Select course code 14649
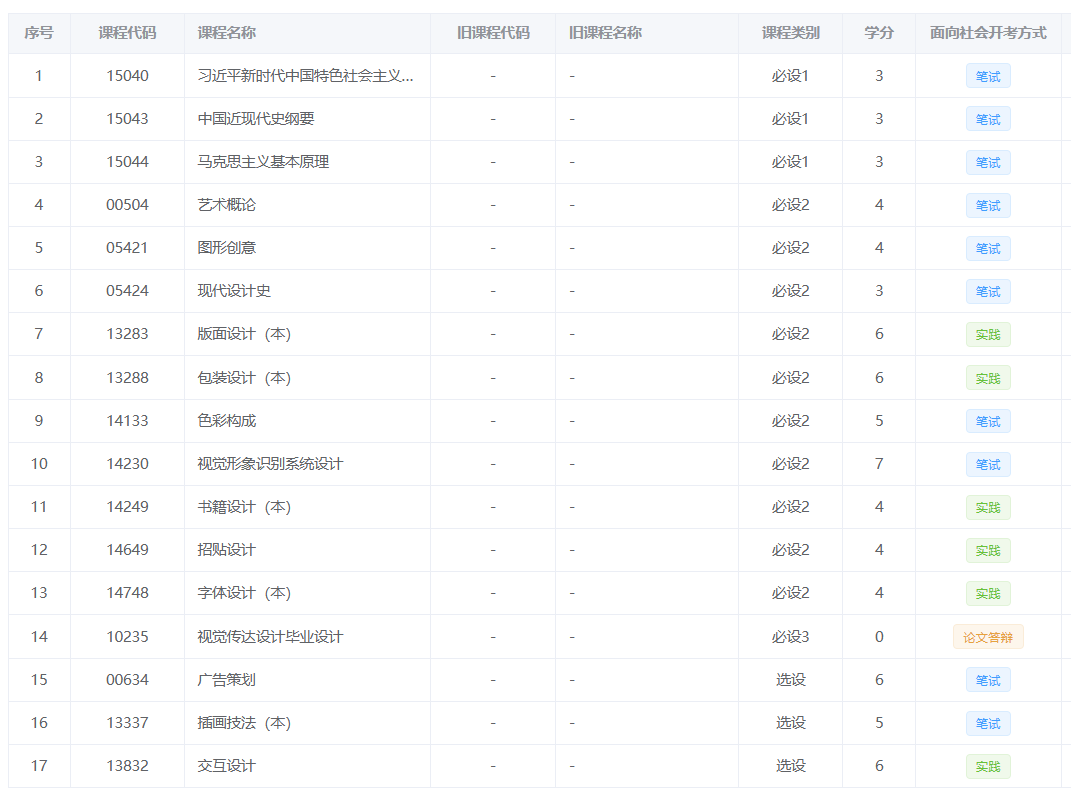This screenshot has height=798, width=1071. (x=127, y=550)
